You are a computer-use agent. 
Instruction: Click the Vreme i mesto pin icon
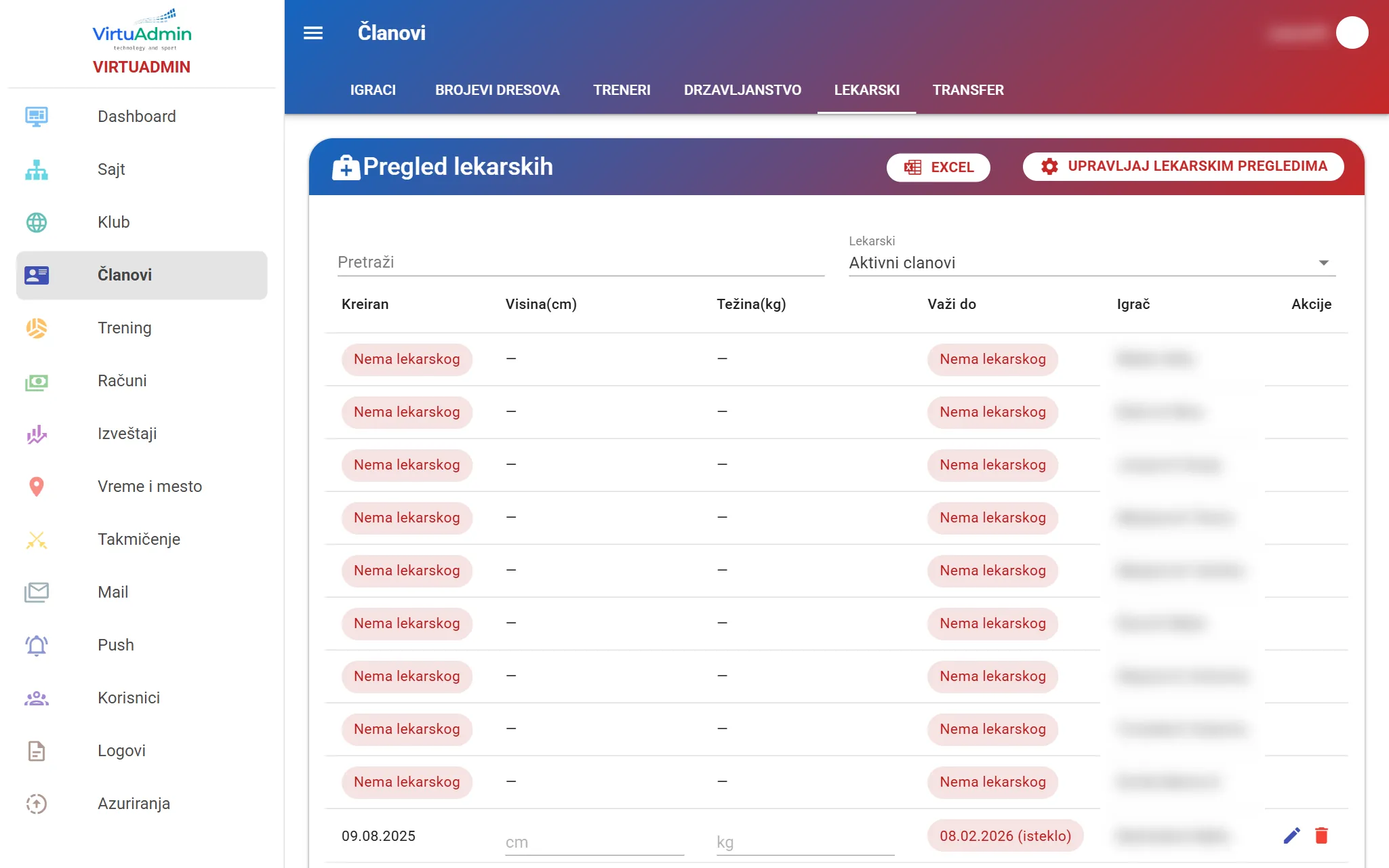click(37, 487)
